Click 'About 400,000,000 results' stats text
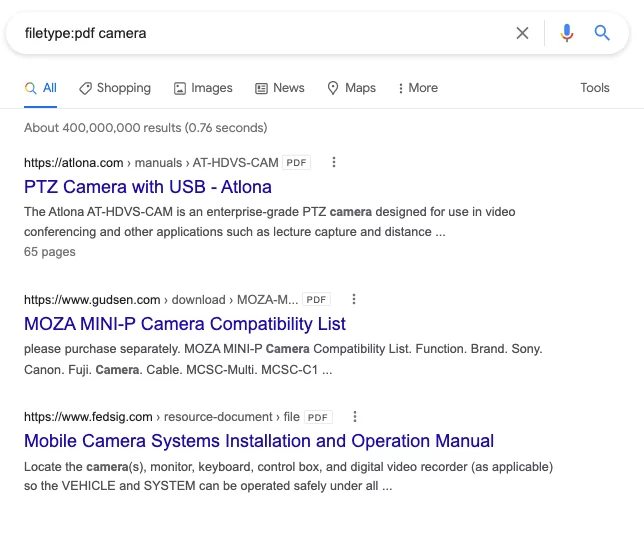The image size is (644, 534). pos(145,128)
